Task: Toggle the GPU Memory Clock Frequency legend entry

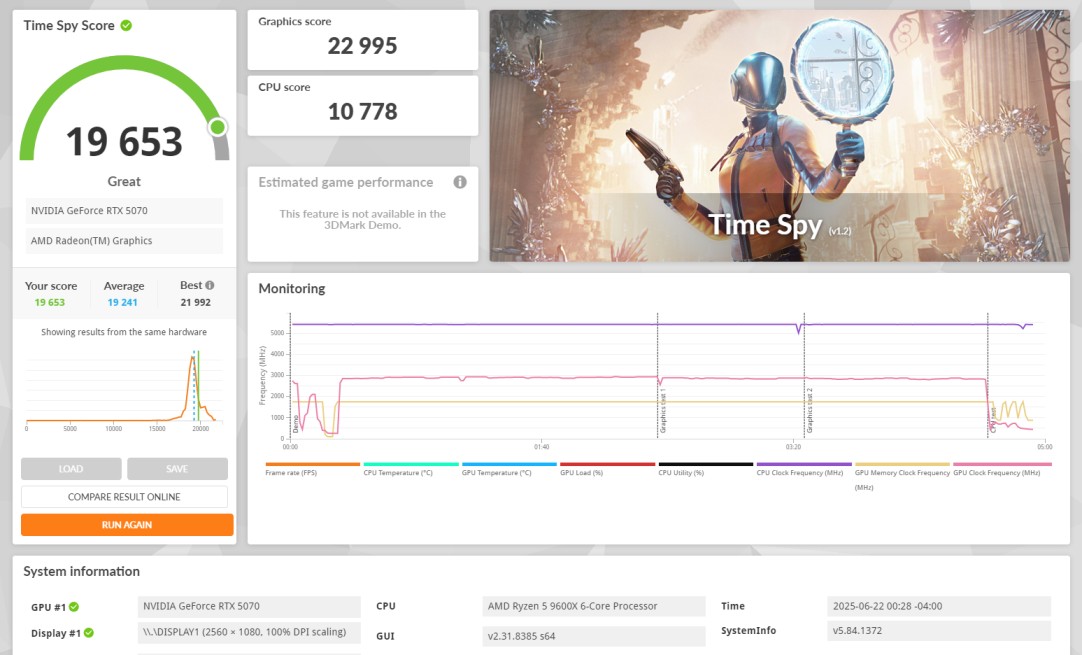Action: coord(901,472)
